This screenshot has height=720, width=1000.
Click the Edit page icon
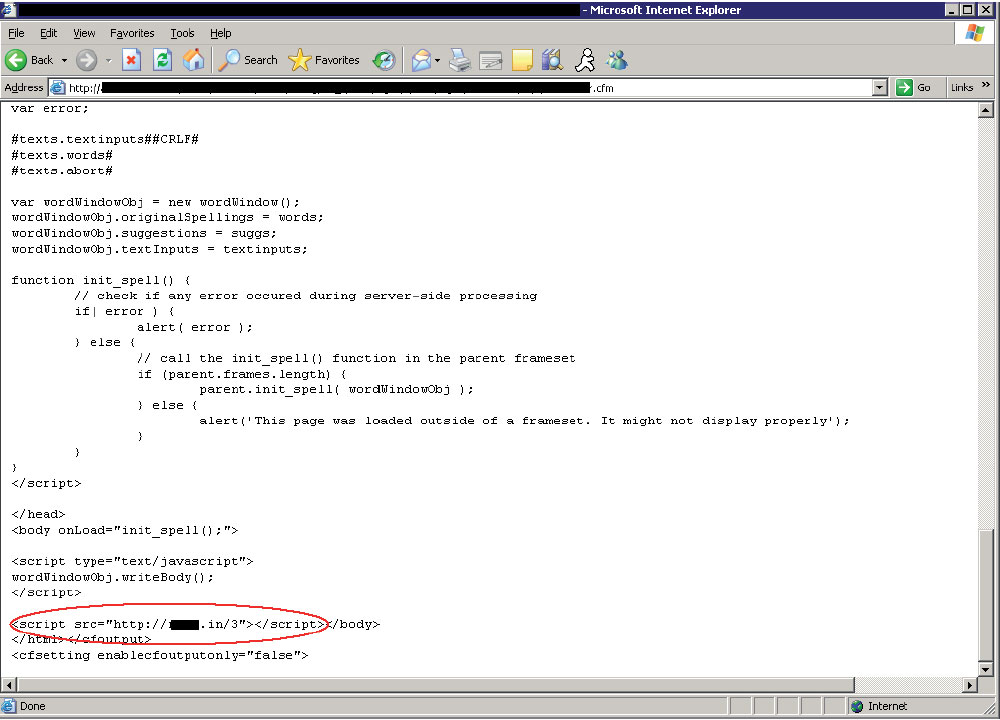tap(490, 61)
